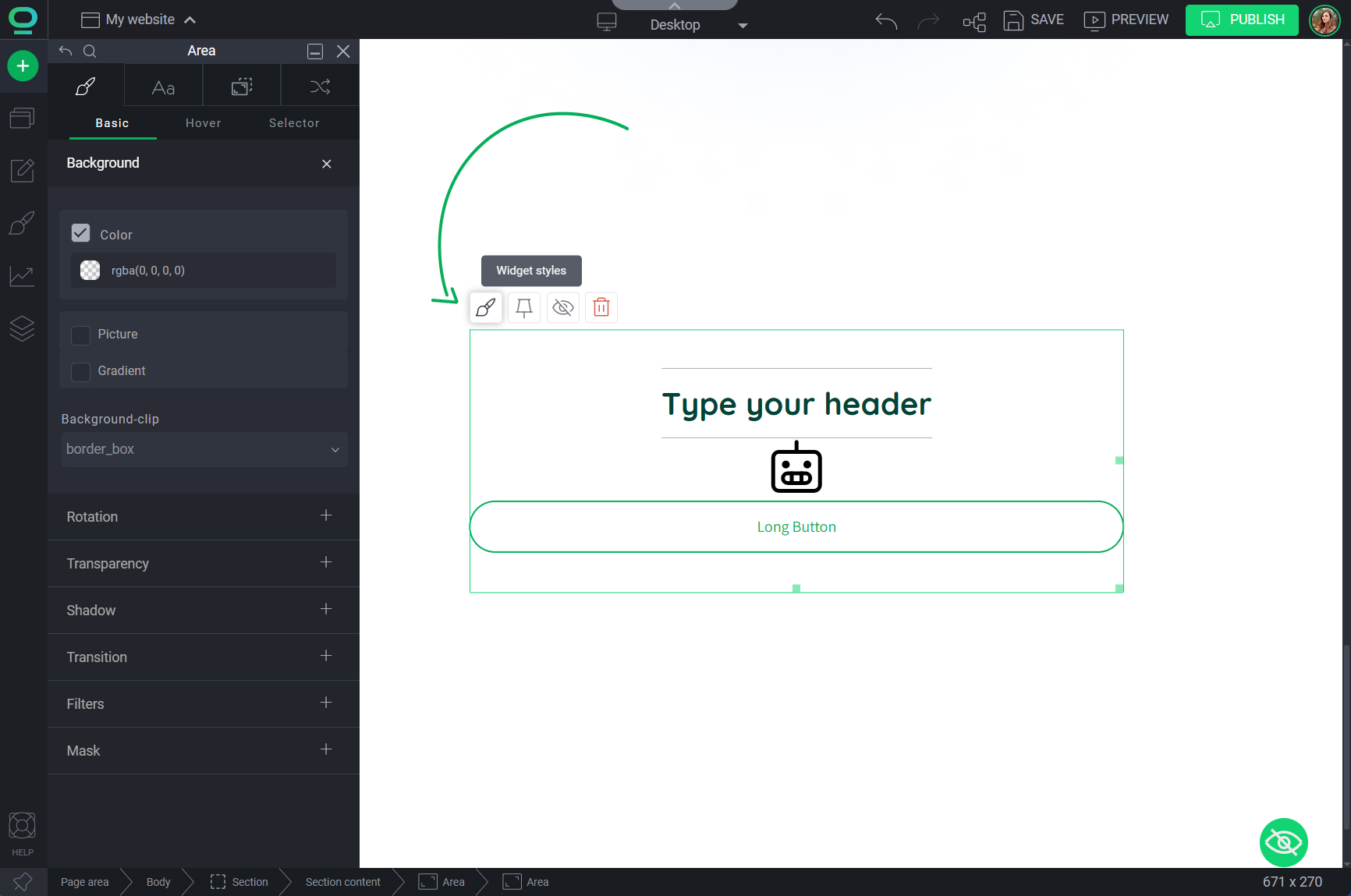Screen dimensions: 1351x896
Task: Open the pages icon in left sidebar
Action: click(22, 118)
